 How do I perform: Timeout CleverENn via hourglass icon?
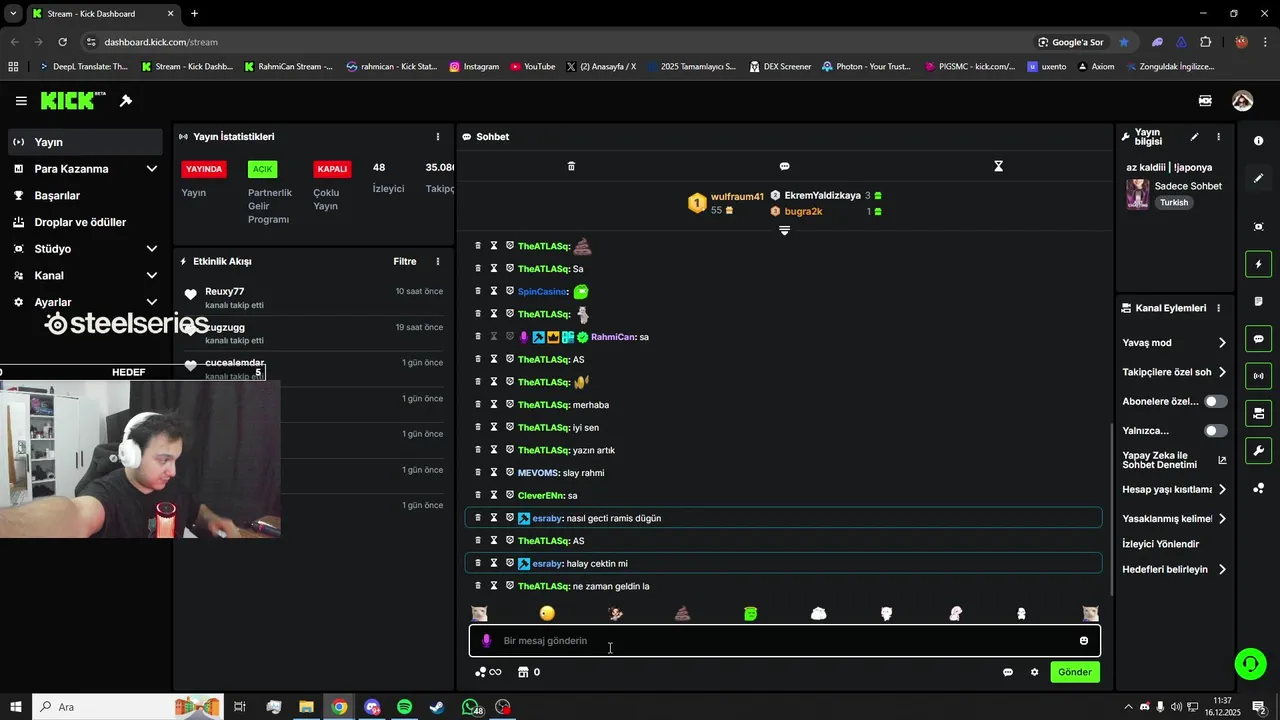point(494,495)
